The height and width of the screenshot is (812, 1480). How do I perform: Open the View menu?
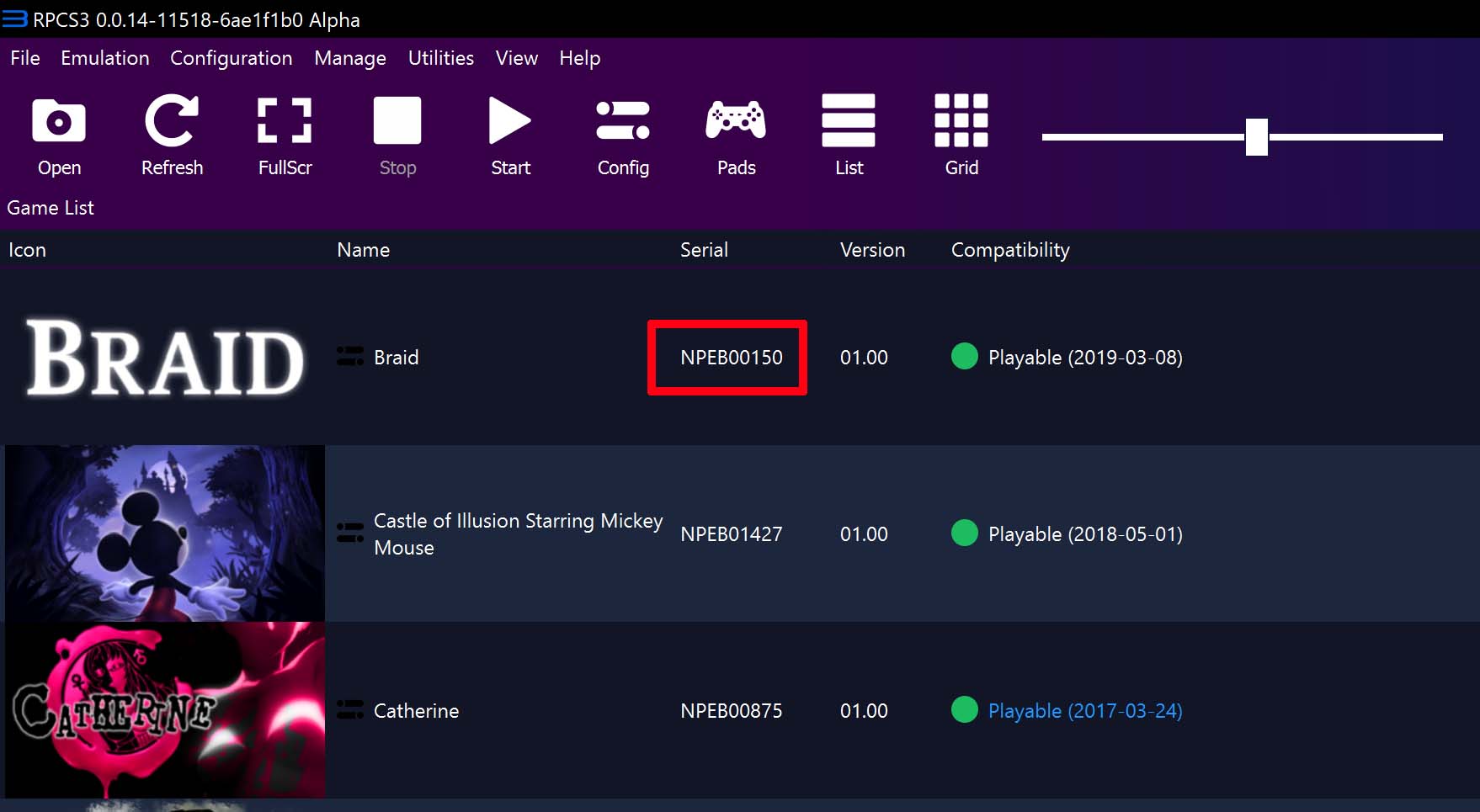(517, 58)
